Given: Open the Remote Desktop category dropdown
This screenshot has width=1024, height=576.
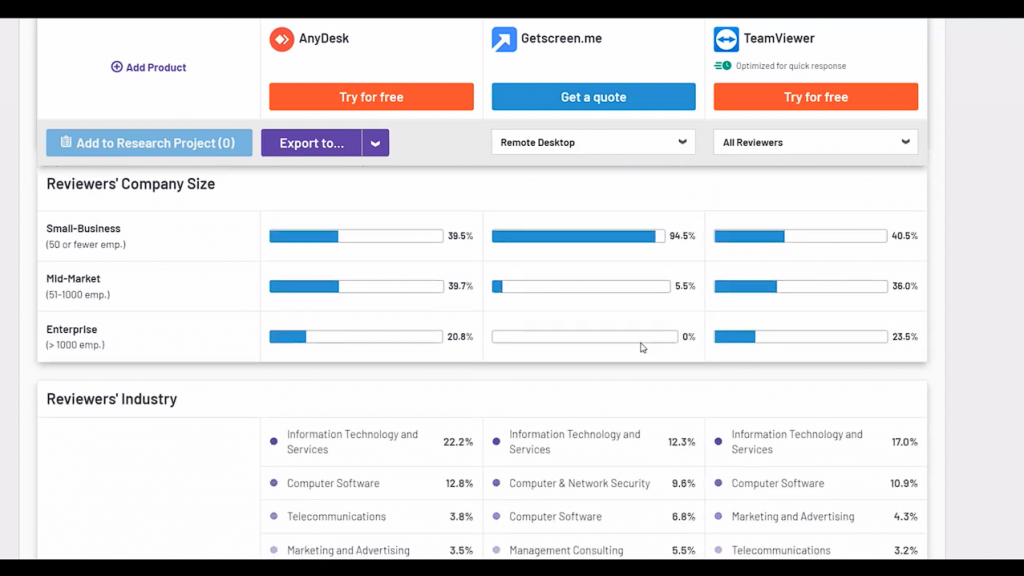Looking at the screenshot, I should pos(593,142).
